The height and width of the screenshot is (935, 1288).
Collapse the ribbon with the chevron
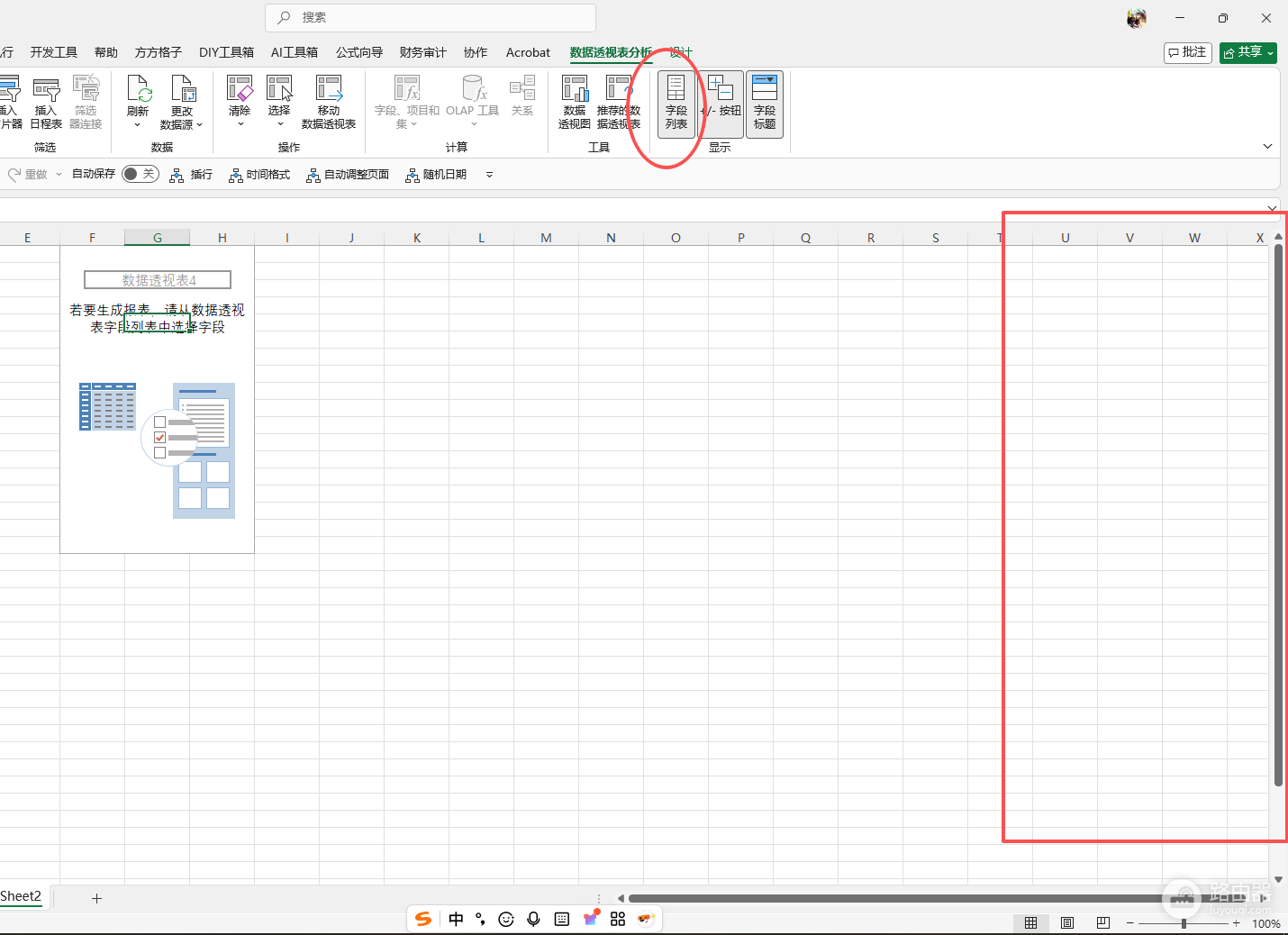[x=1267, y=146]
